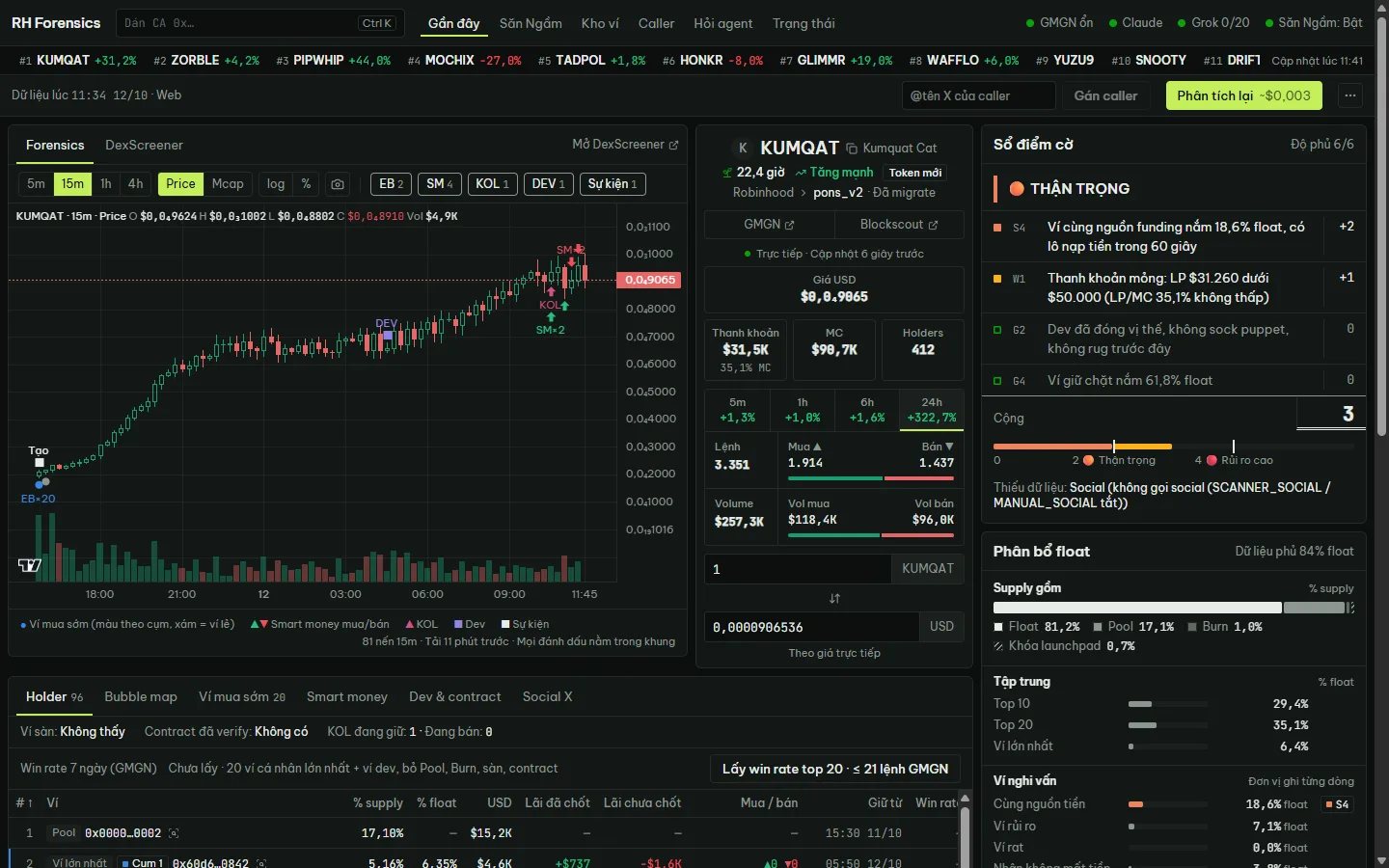1389x868 pixels.
Task: Switch chart to percent scale
Action: coord(306,184)
